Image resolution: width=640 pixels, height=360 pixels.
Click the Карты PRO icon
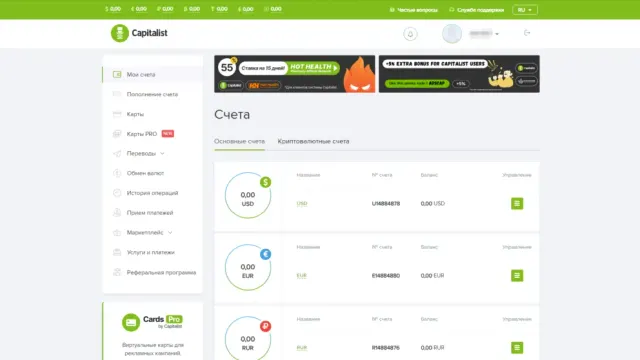coord(117,134)
